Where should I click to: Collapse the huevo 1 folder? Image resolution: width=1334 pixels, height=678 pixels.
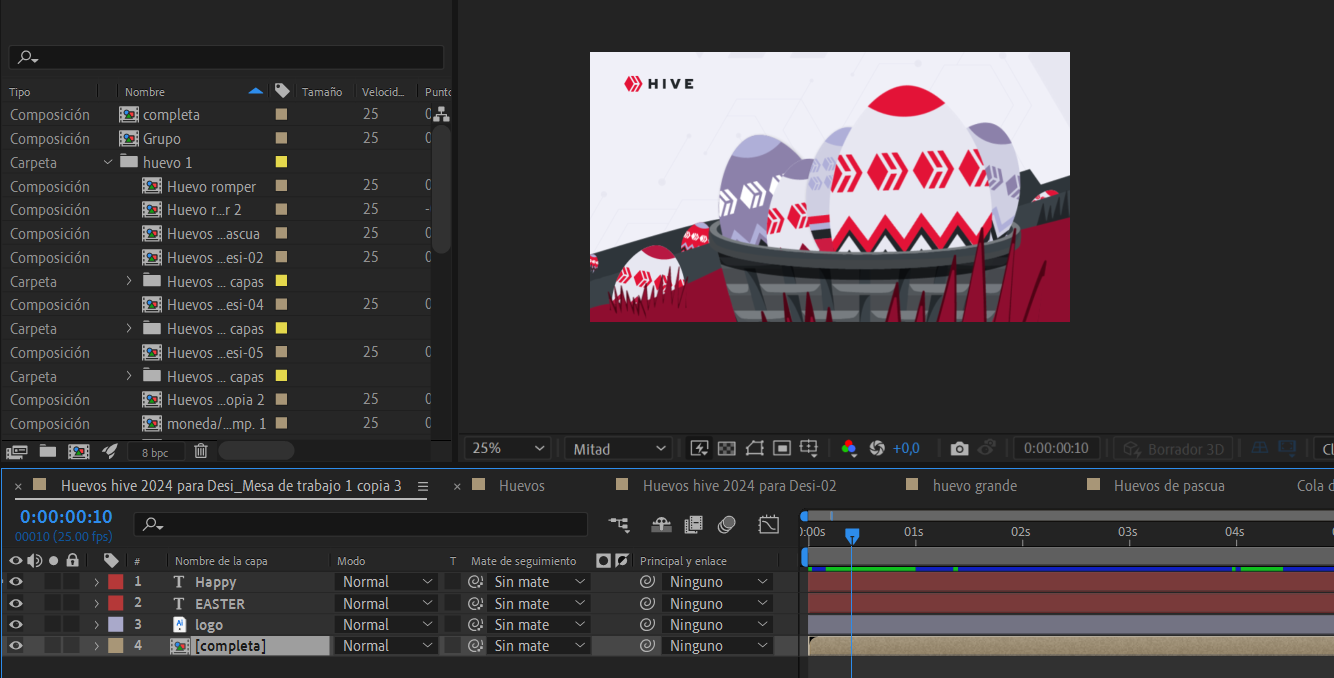tap(108, 162)
